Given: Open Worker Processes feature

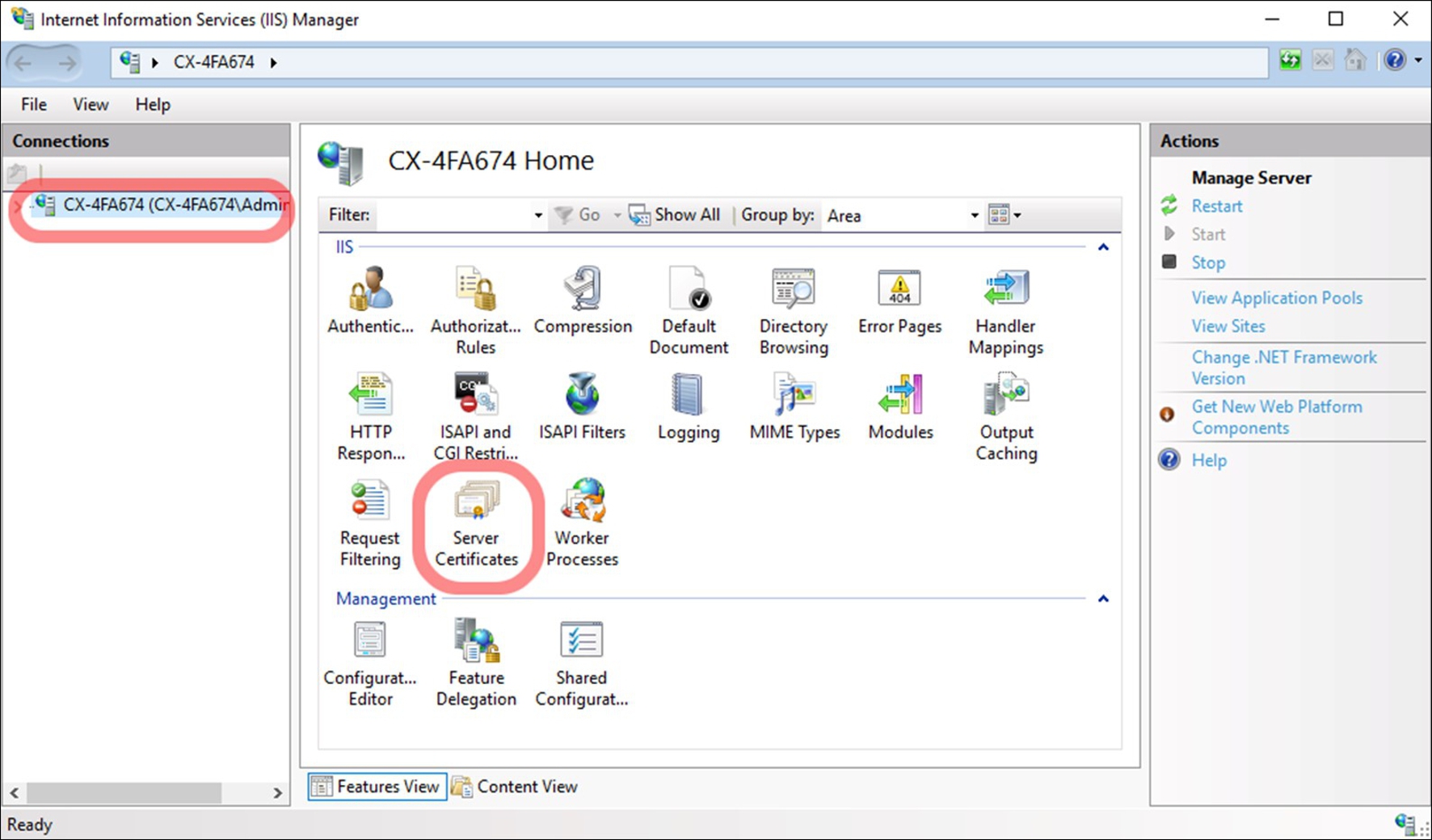Looking at the screenshot, I should pyautogui.click(x=582, y=523).
